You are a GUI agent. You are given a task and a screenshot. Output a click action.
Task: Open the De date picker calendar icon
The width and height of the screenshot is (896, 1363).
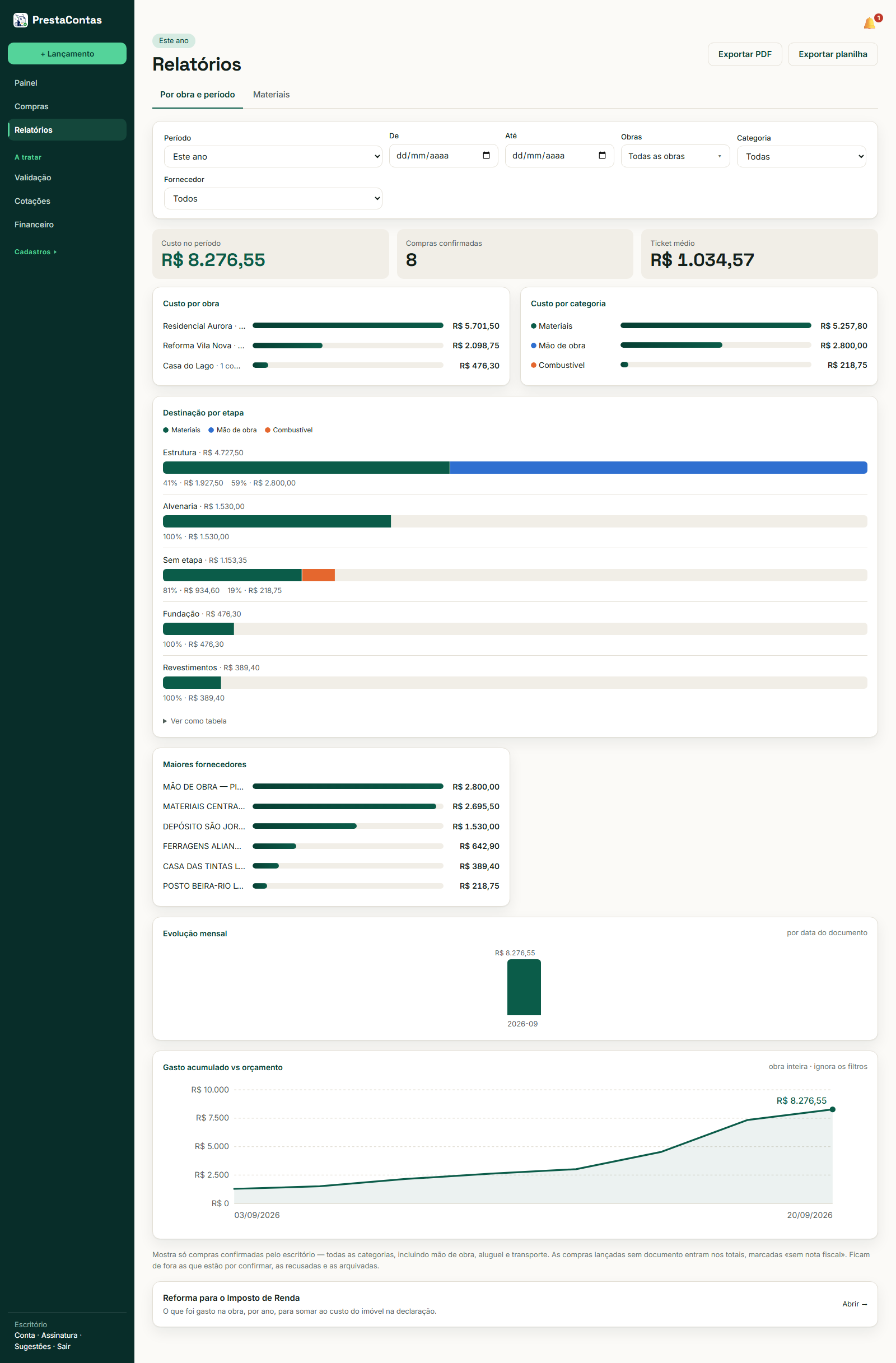[x=486, y=156]
